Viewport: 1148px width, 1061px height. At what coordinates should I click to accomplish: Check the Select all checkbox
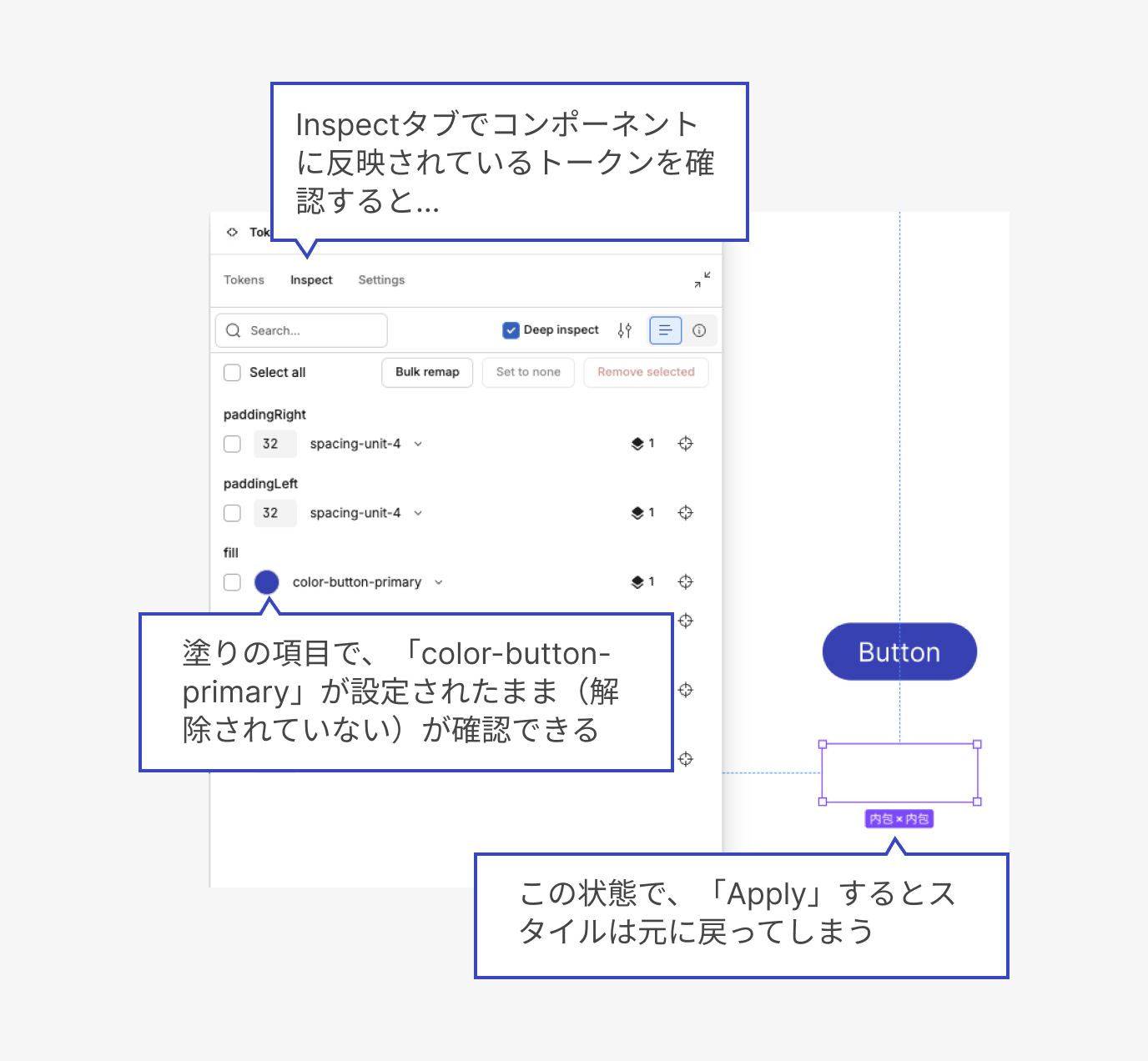click(x=233, y=373)
